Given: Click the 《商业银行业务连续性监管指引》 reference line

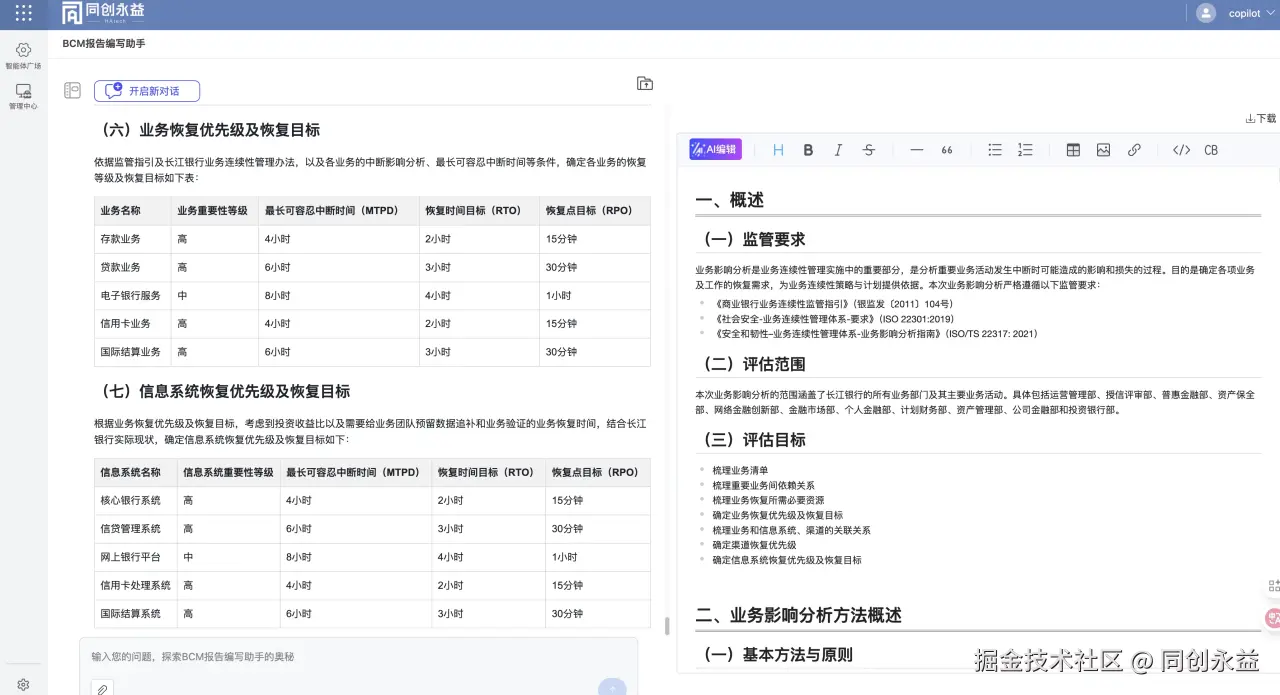Looking at the screenshot, I should [x=832, y=304].
